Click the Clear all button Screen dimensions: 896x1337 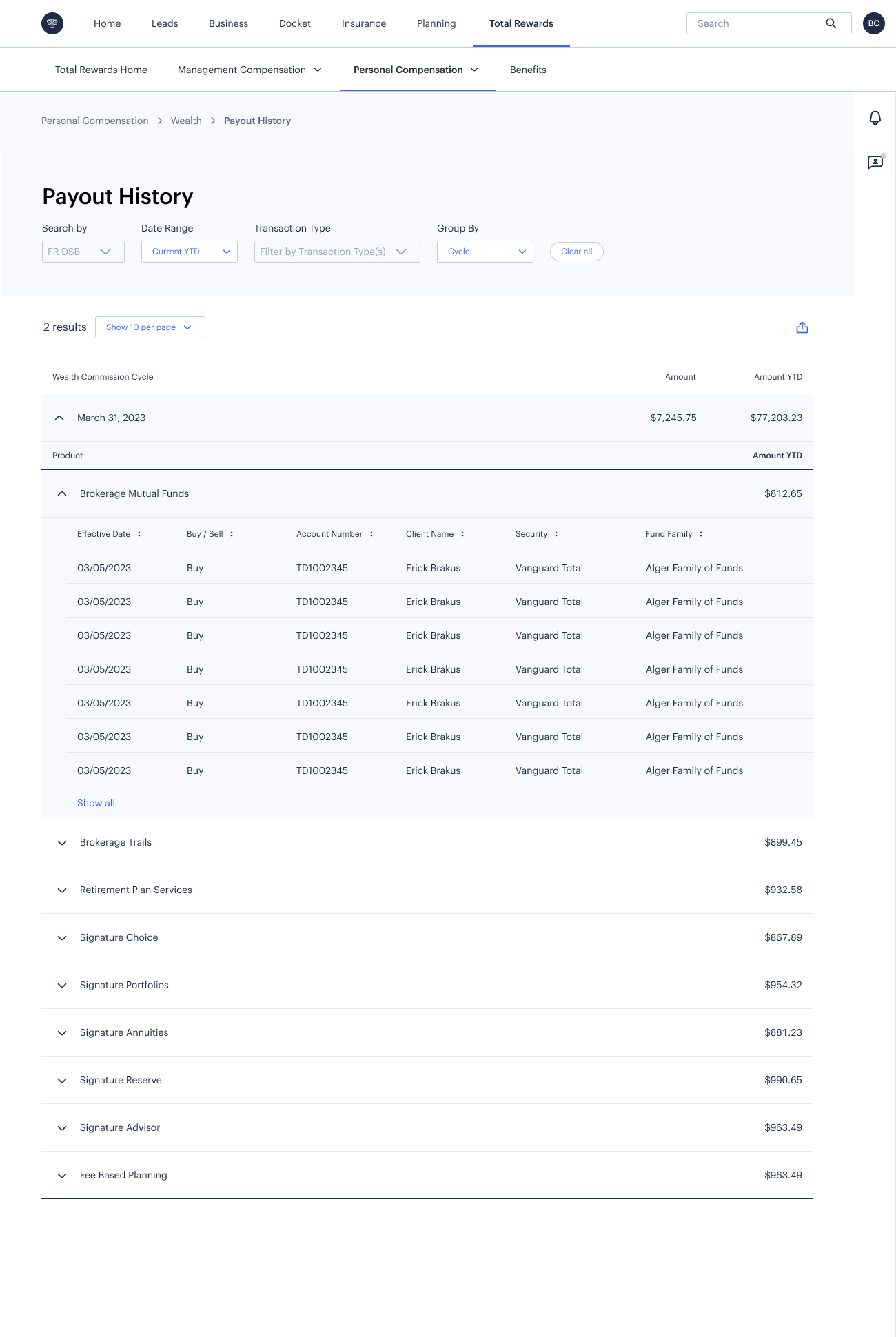point(577,252)
